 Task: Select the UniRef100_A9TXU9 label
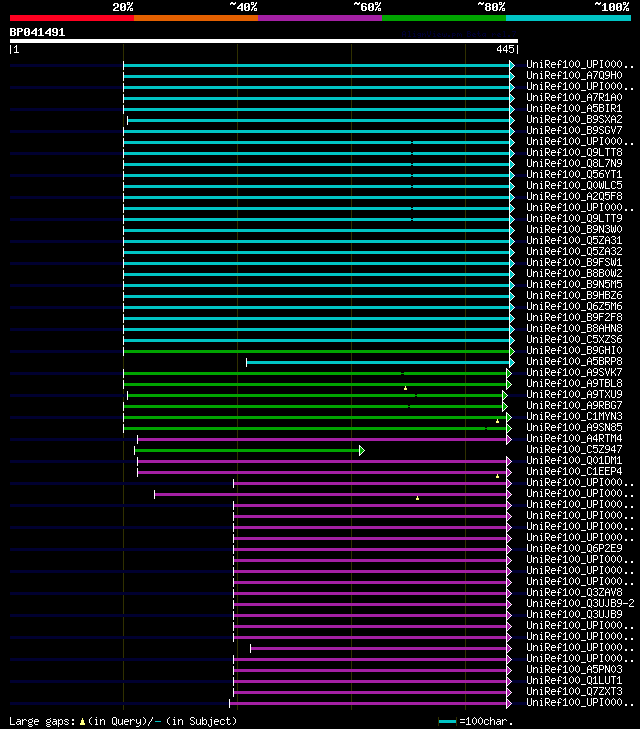pos(574,394)
